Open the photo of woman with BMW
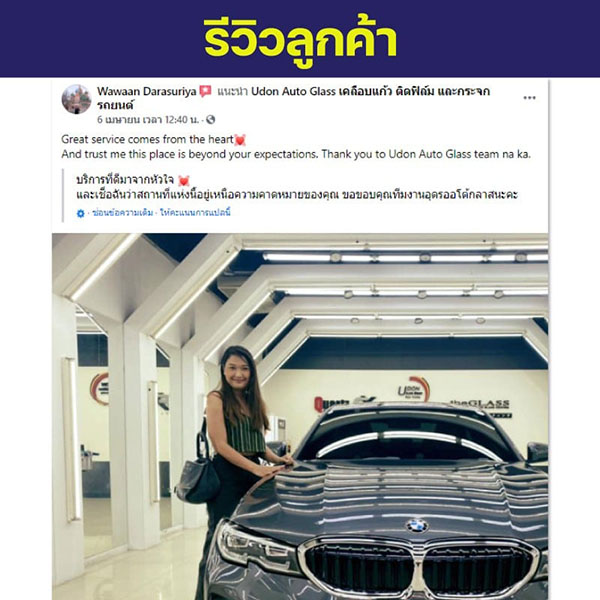Screen dimensions: 600x600 (x=300, y=417)
